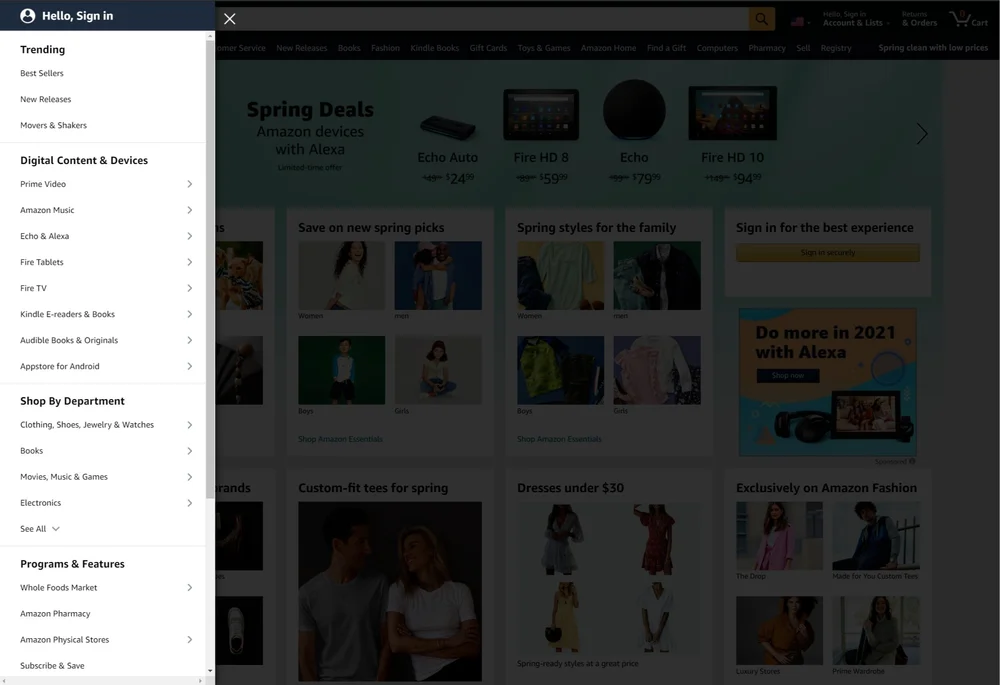Click Toys & Games in the navigation bar
This screenshot has height=685, width=1000.
544,48
